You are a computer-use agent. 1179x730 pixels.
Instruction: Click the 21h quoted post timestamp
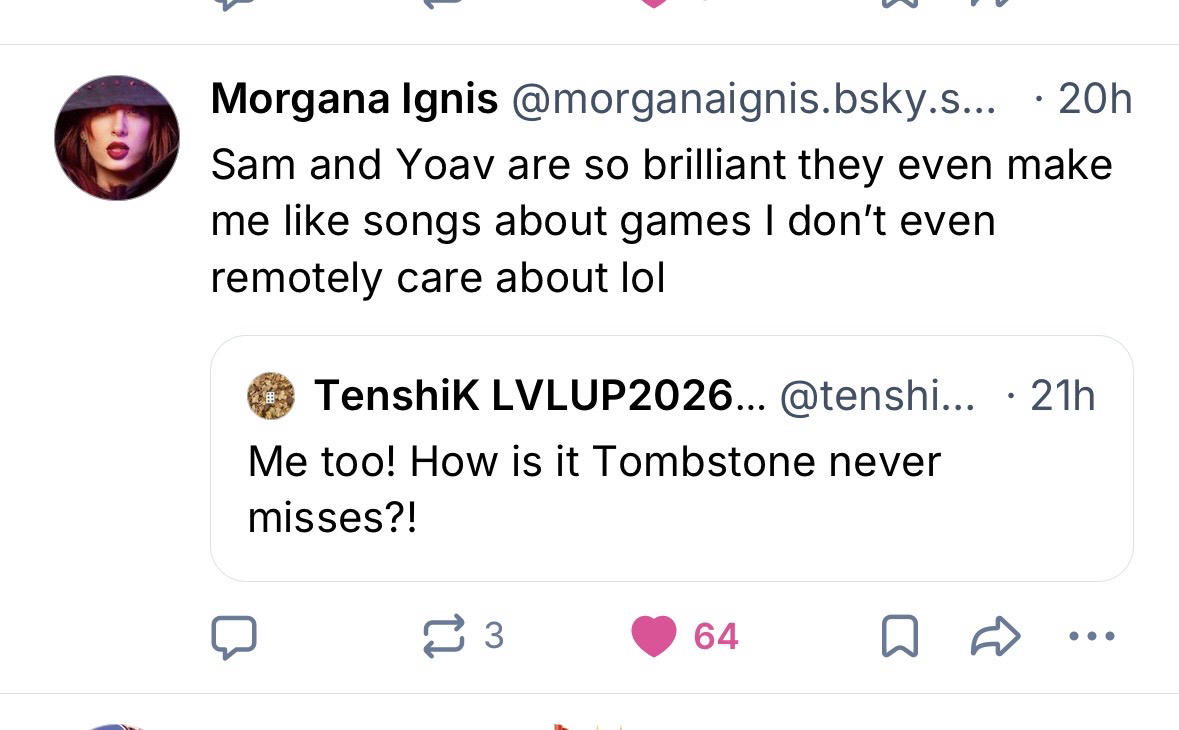point(1062,396)
